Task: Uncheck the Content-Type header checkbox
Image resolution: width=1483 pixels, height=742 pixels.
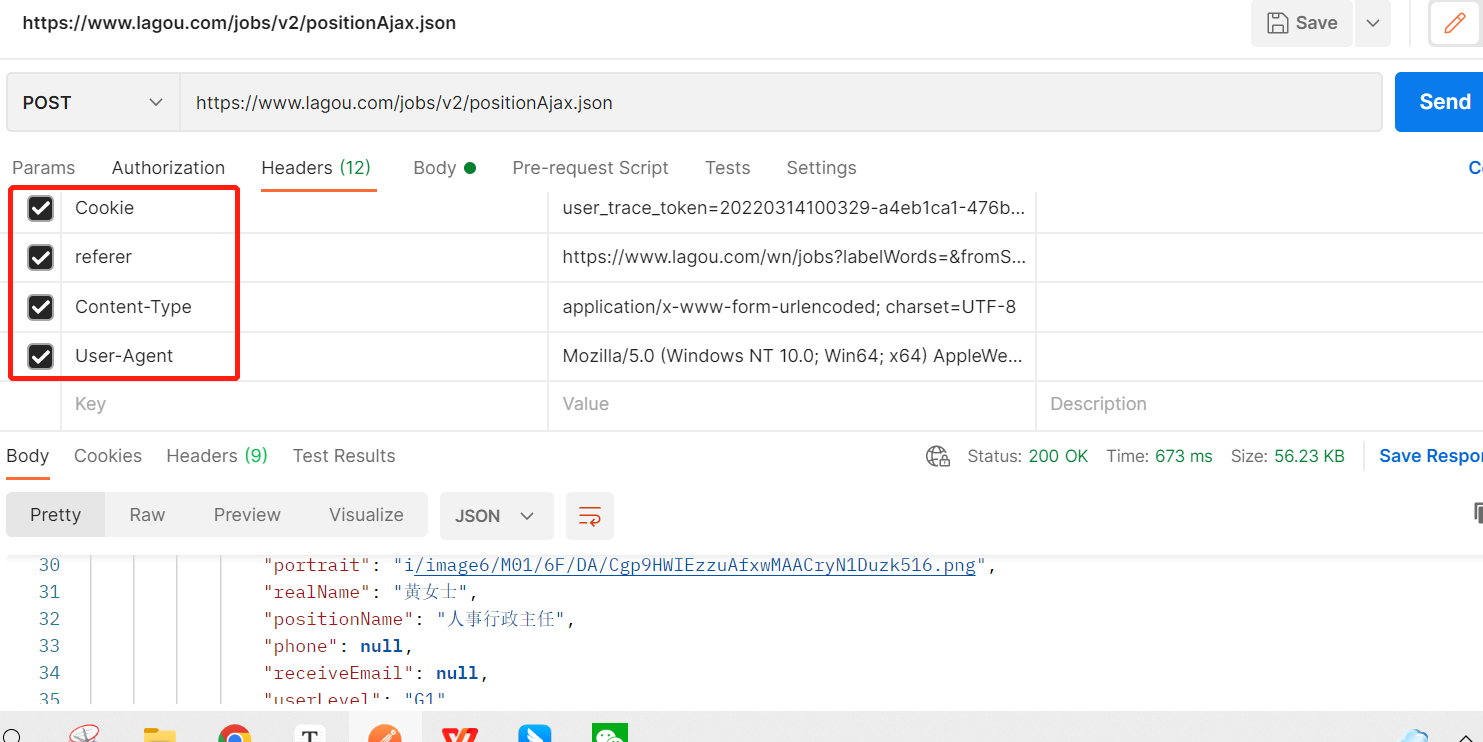Action: point(40,307)
